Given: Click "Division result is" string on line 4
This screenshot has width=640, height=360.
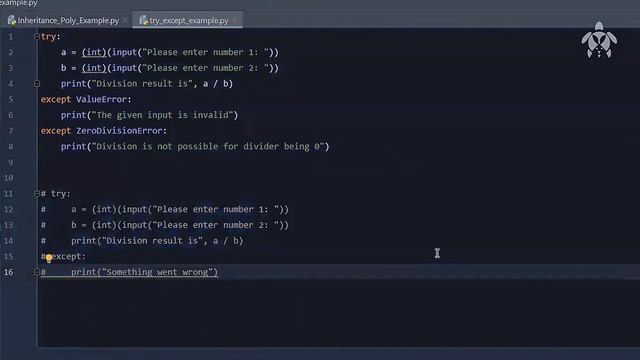Looking at the screenshot, I should (142, 84).
